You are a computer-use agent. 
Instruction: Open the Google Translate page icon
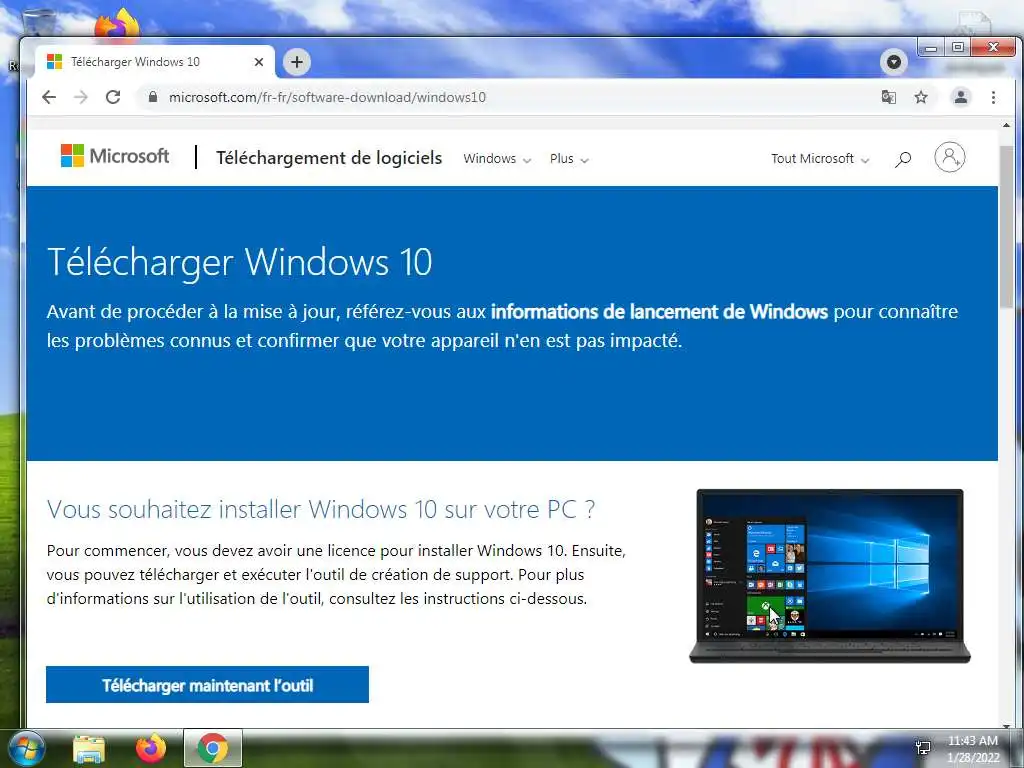(888, 97)
